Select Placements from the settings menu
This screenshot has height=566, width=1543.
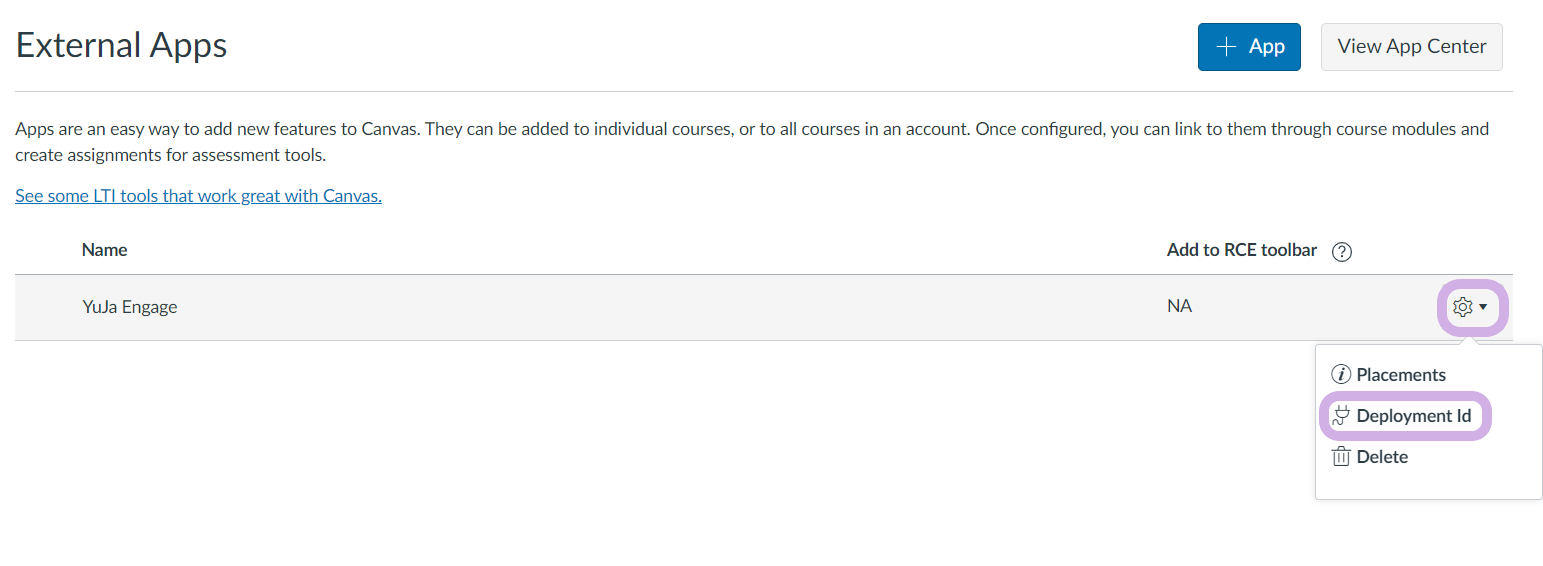tap(1400, 375)
